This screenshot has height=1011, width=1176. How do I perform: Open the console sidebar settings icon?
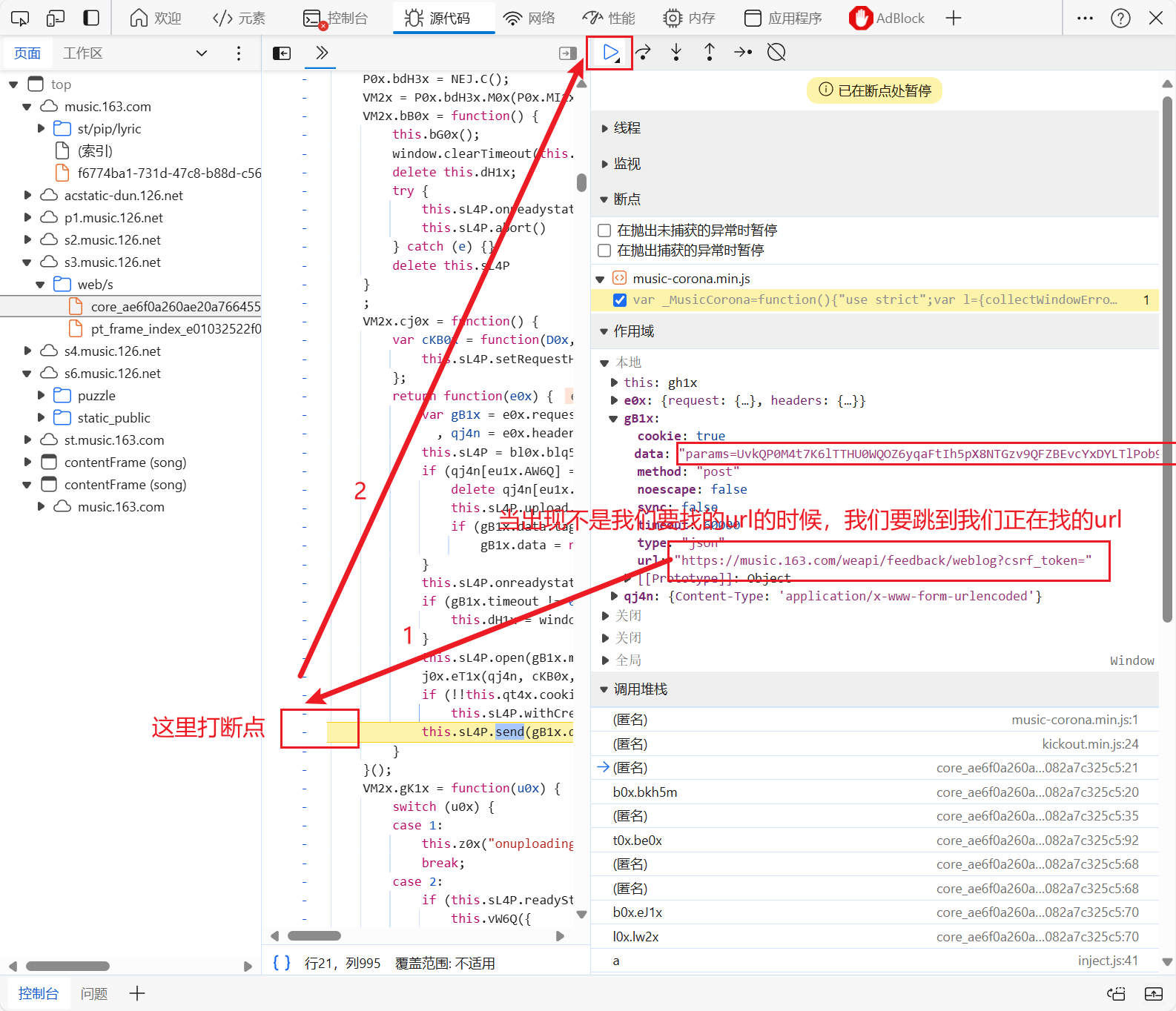tap(1116, 994)
